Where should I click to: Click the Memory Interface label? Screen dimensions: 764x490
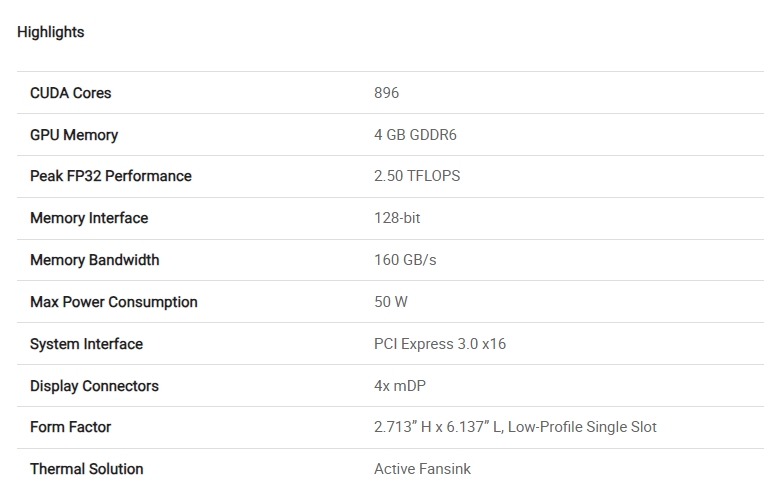tap(89, 218)
